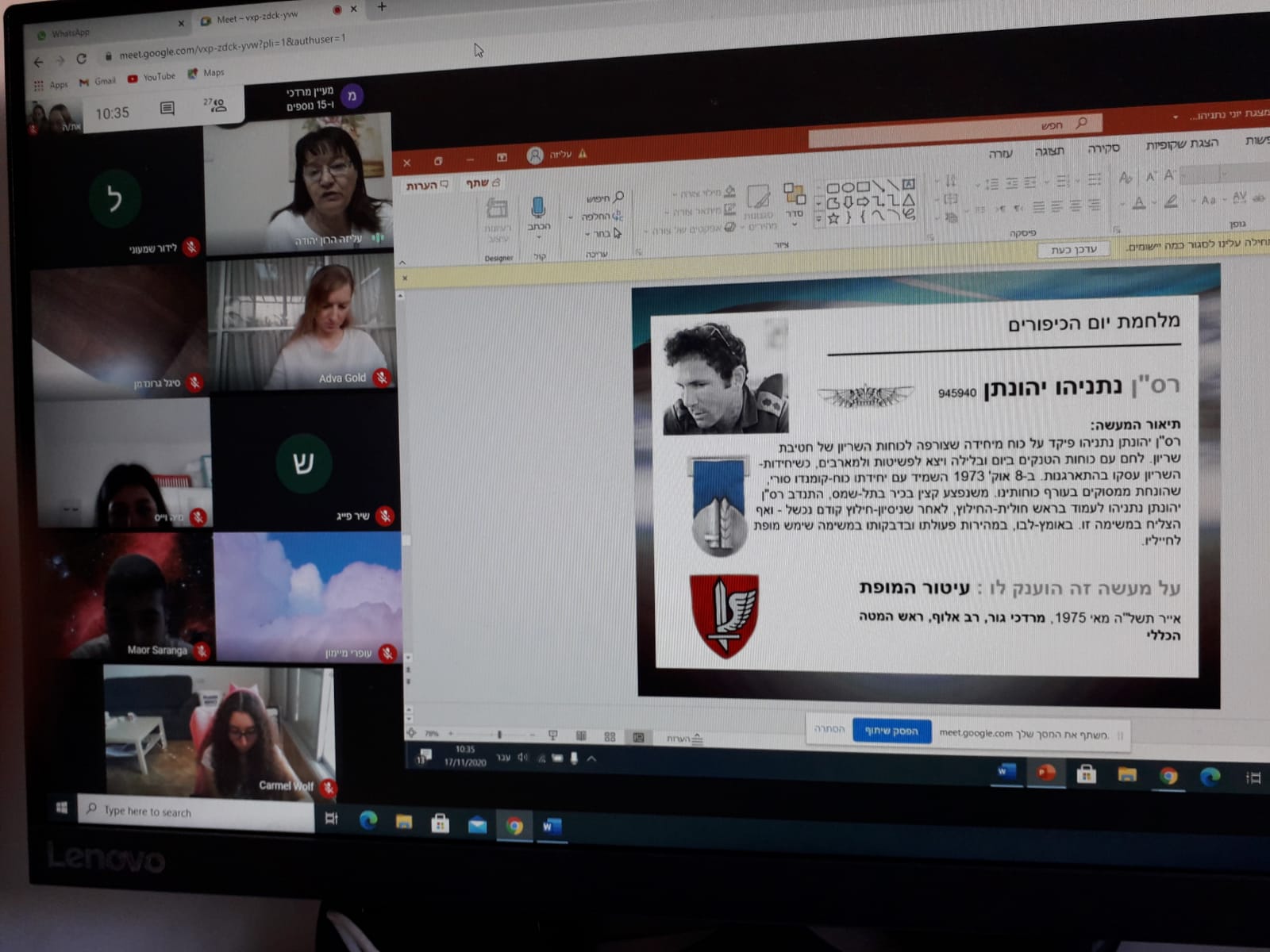Adjust the PowerPoint zoom slider handle
1270x952 pixels.
499,735
